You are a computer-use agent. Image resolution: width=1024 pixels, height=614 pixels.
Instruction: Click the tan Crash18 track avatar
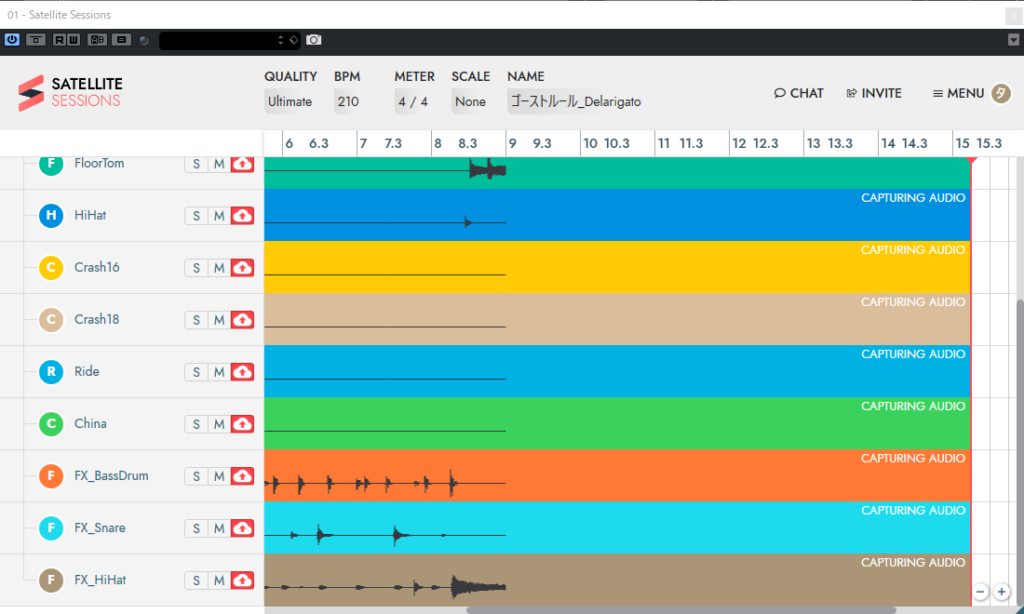(x=51, y=319)
